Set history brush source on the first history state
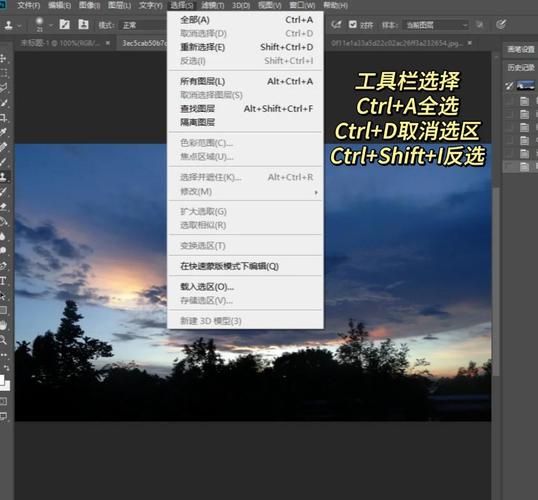538x500 pixels. tap(510, 101)
